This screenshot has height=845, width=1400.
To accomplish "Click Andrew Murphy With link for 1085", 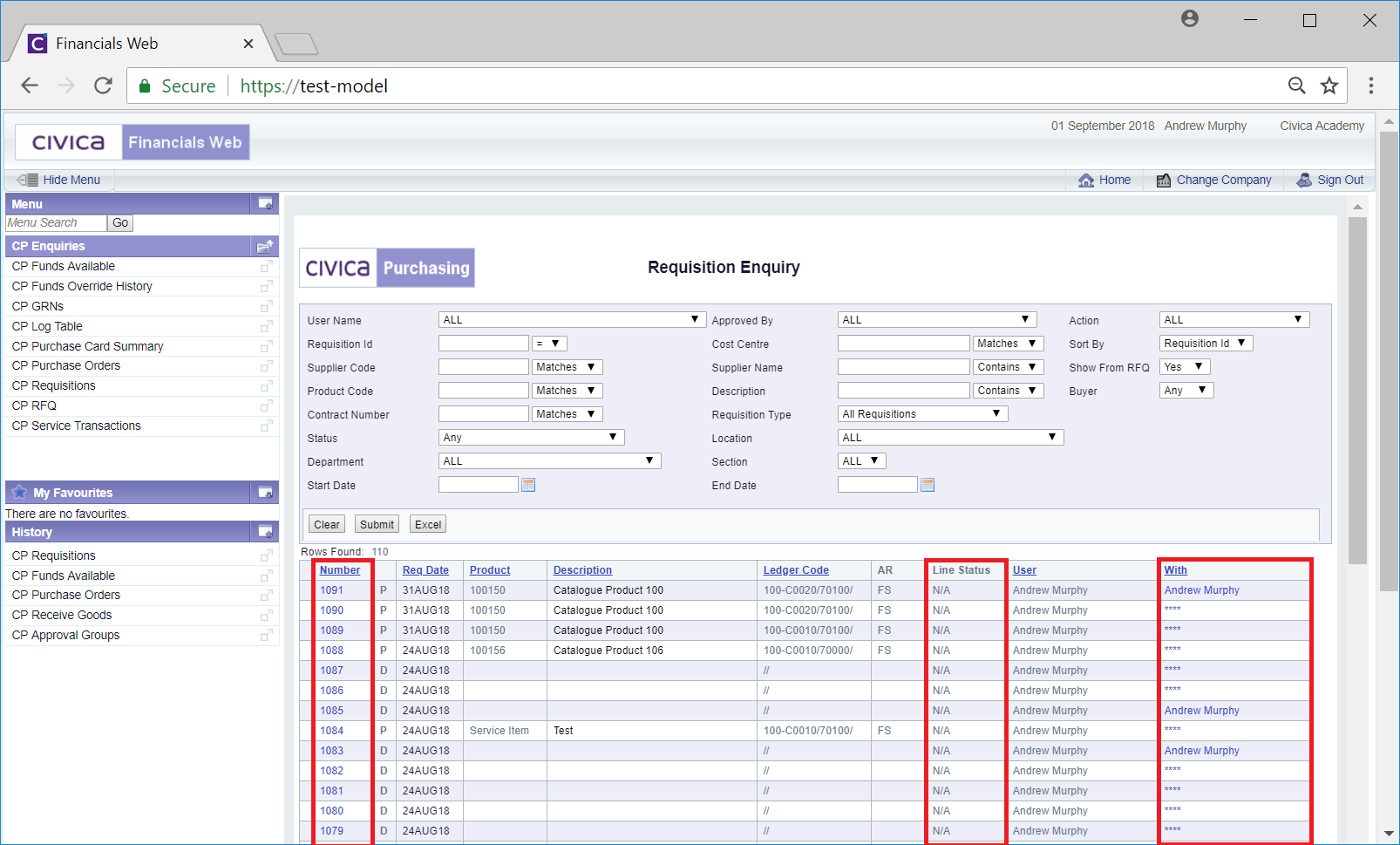I will click(1201, 711).
